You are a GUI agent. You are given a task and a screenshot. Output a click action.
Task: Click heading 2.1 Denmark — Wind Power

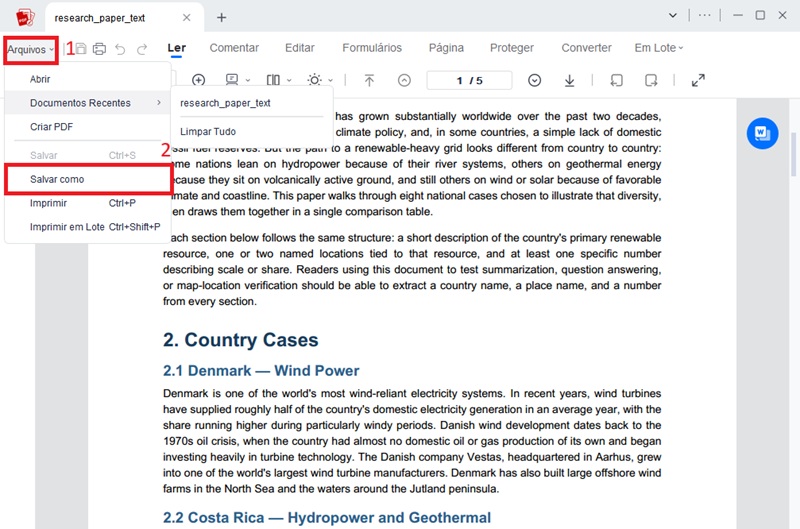tap(261, 371)
